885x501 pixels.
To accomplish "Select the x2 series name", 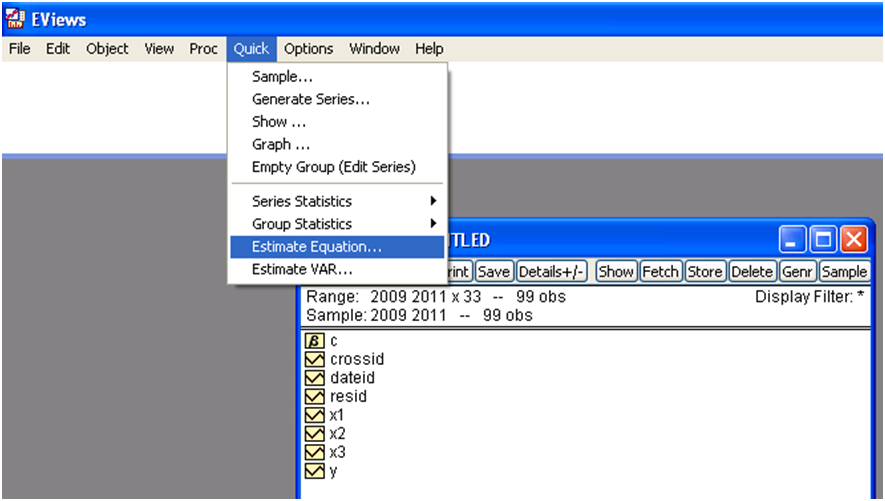I will 337,434.
